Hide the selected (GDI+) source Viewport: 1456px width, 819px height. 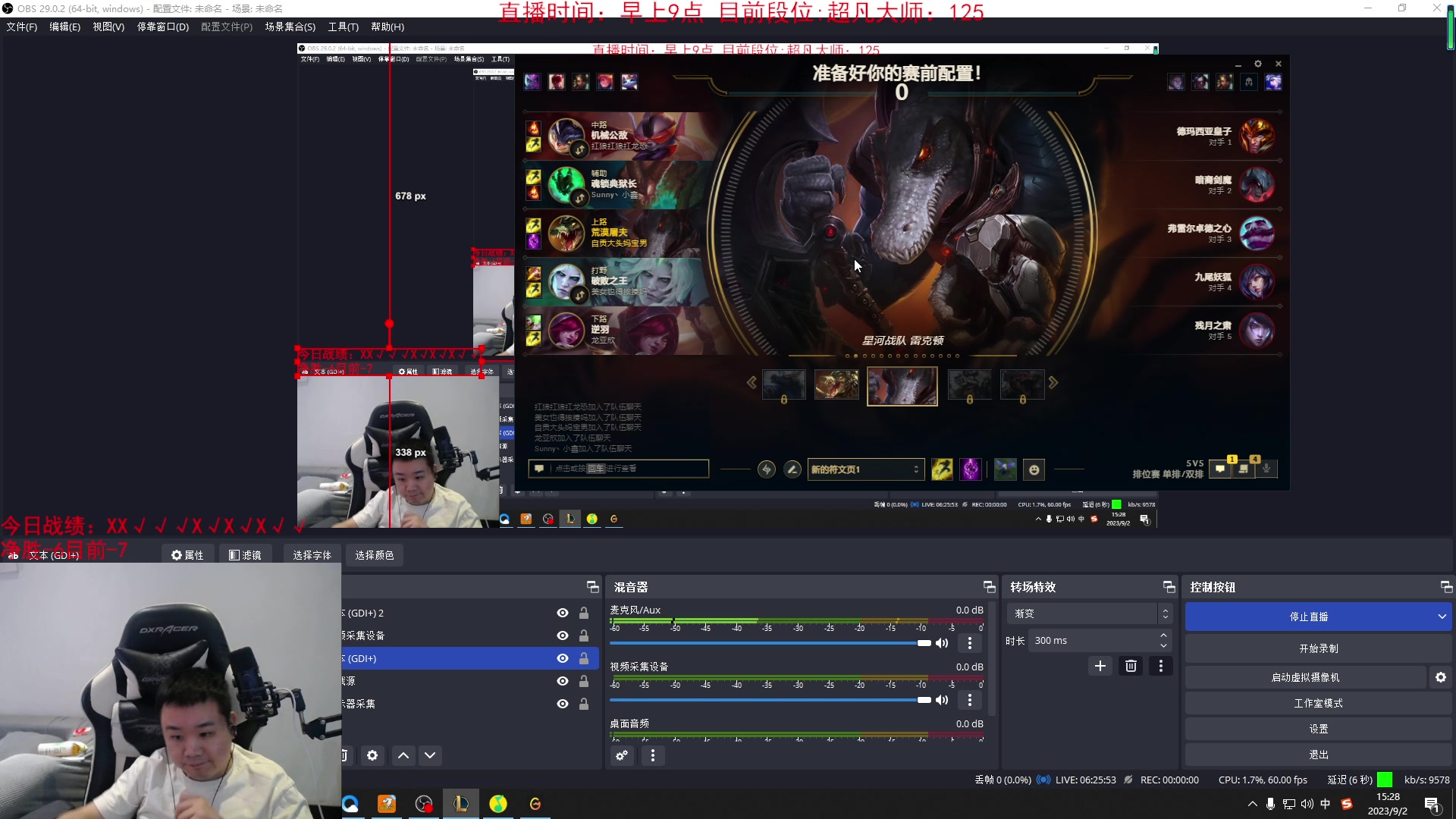click(563, 658)
